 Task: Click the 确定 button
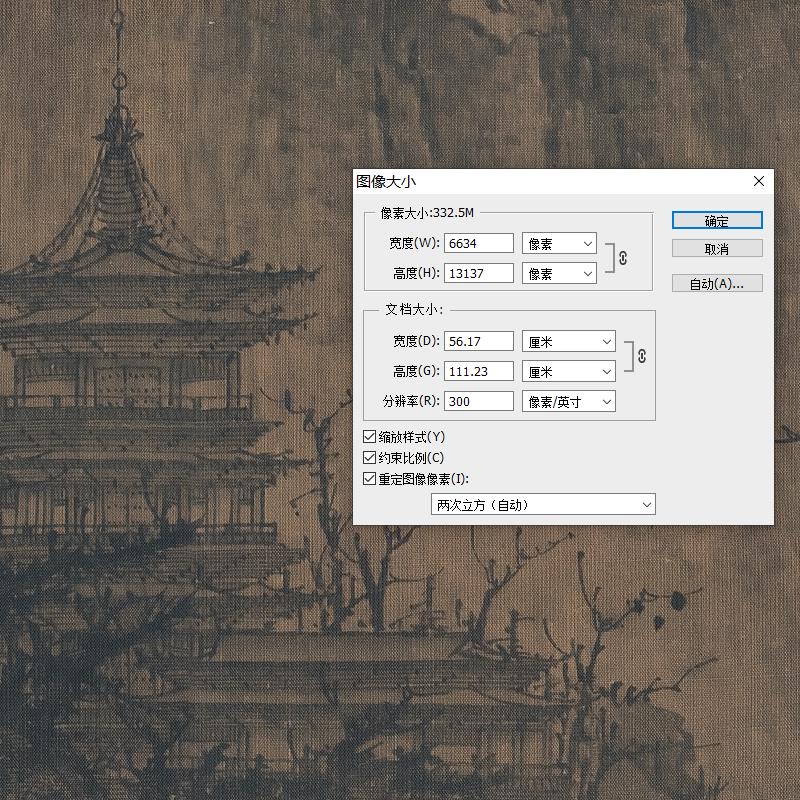717,220
